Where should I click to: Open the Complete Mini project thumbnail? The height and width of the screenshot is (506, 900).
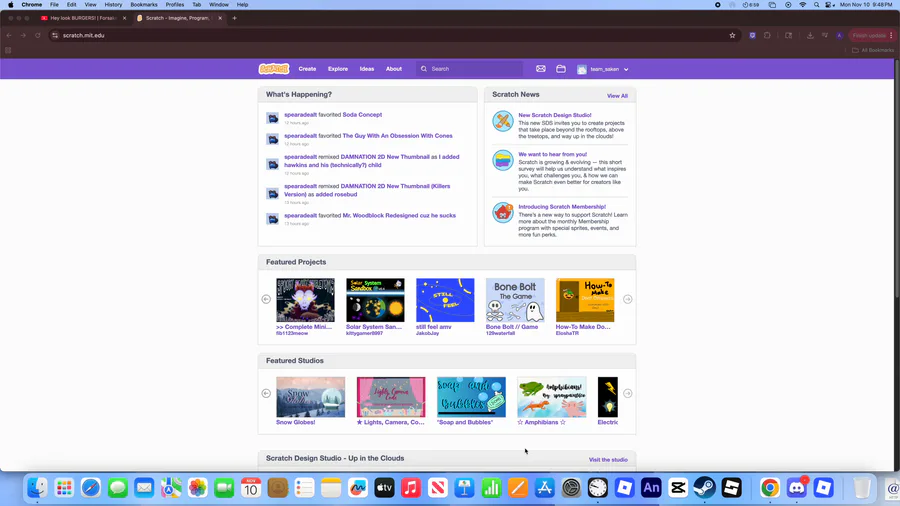[x=305, y=300]
